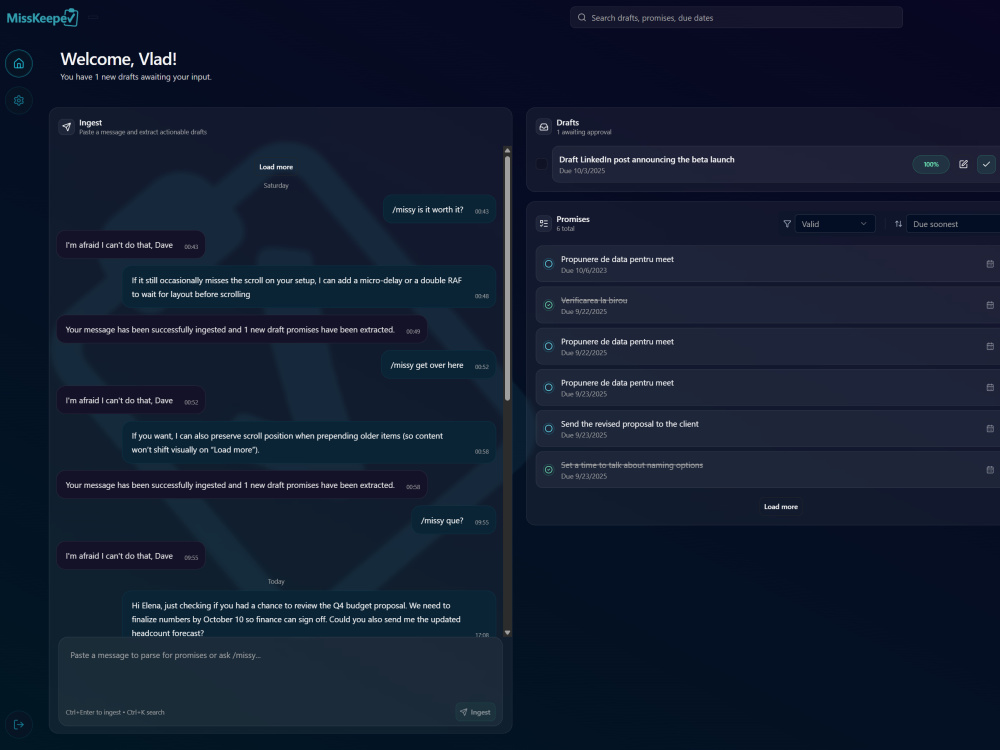Click message '/missy is it worth it?'
This screenshot has height=750, width=1000.
[x=439, y=209]
